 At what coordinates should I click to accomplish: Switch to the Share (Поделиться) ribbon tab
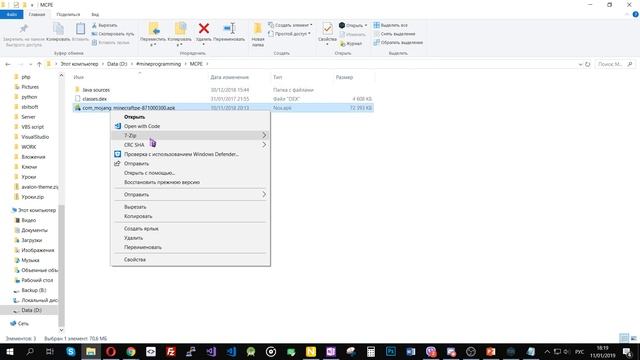click(x=68, y=14)
